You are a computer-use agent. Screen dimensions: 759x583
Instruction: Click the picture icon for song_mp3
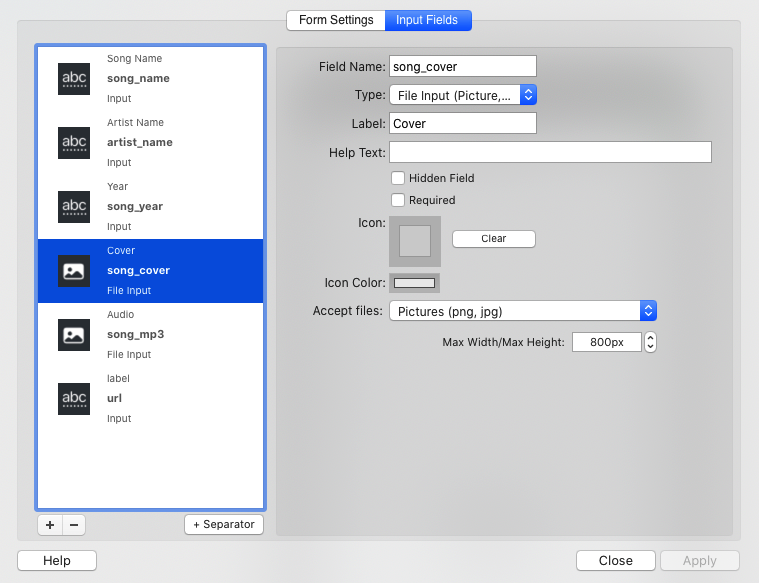[74, 335]
